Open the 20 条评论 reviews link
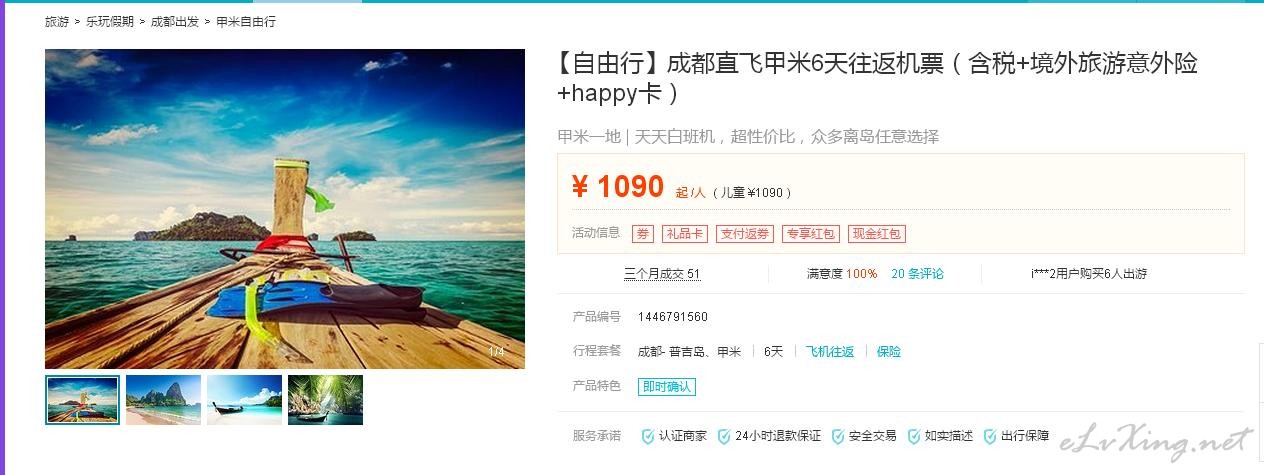1264x475 pixels. coord(918,274)
